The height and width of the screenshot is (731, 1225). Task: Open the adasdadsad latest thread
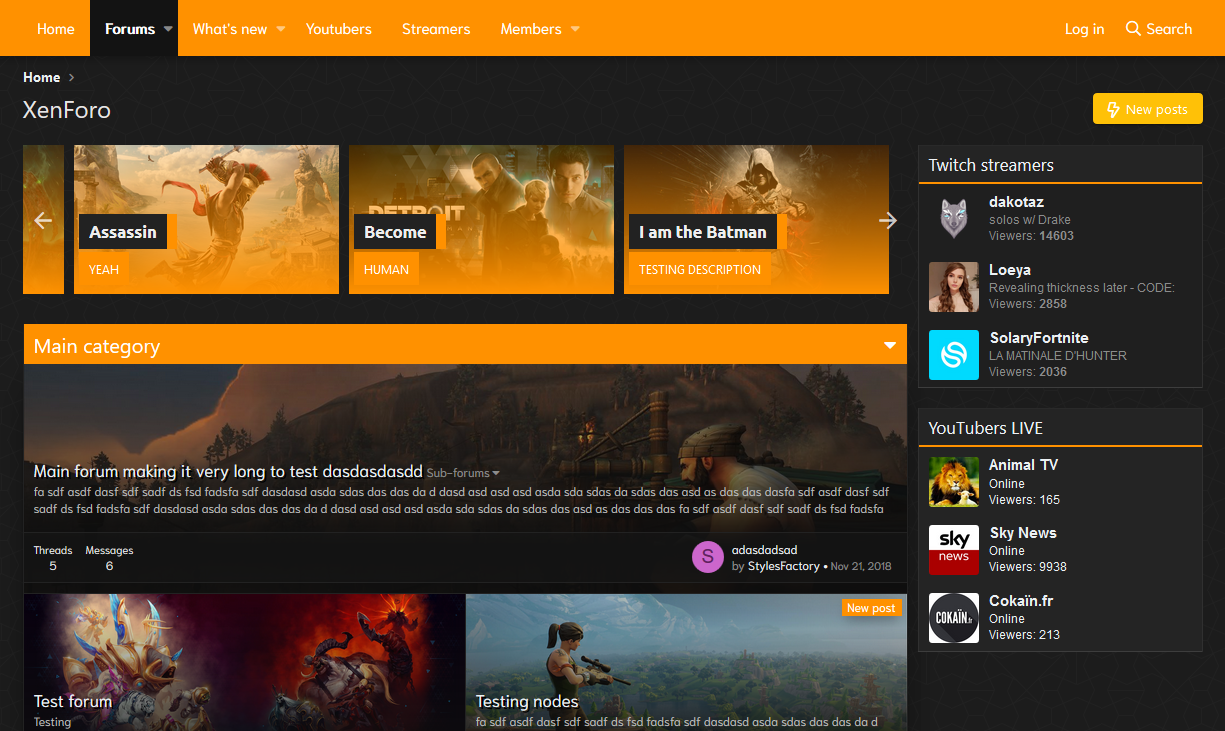pyautogui.click(x=765, y=549)
